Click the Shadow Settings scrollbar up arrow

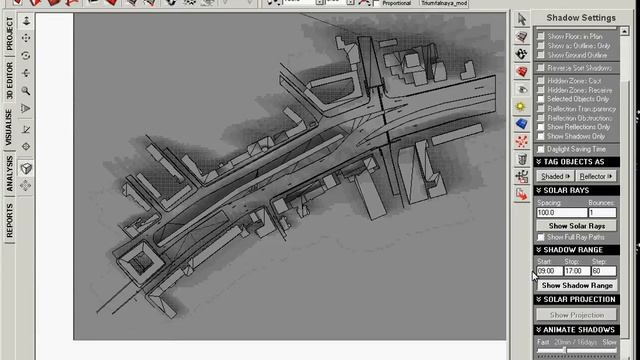pyautogui.click(x=624, y=31)
